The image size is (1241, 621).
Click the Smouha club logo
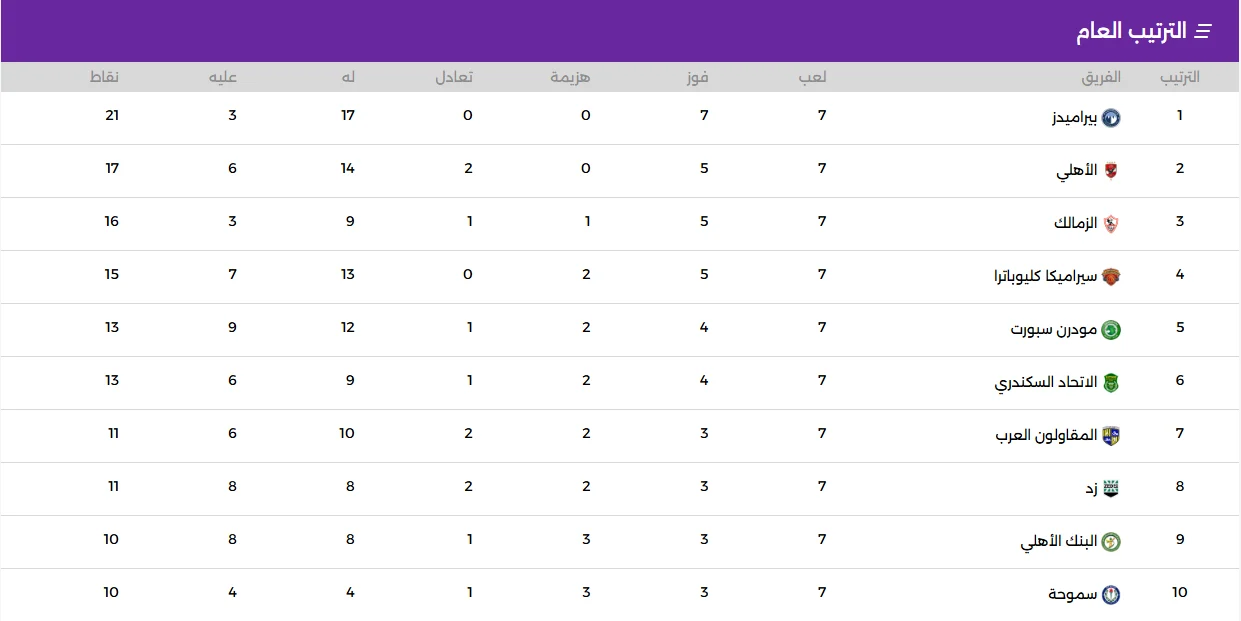click(1111, 595)
